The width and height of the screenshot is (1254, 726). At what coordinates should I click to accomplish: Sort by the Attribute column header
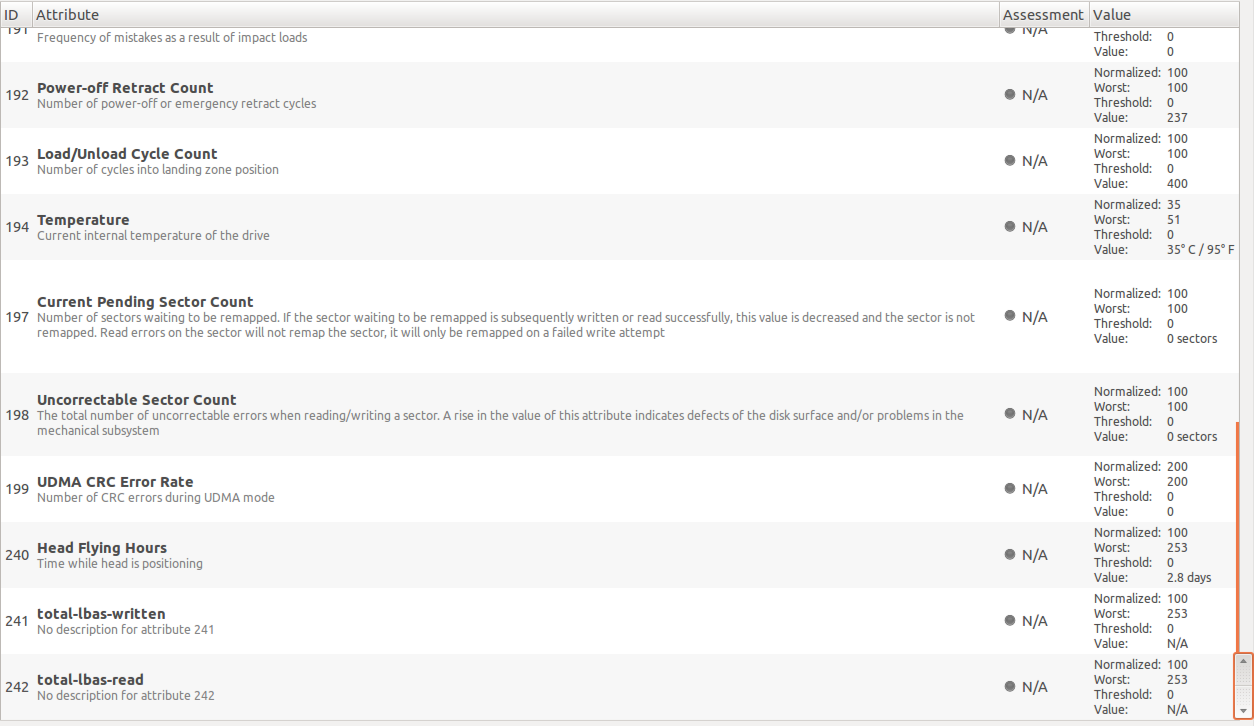pos(516,15)
